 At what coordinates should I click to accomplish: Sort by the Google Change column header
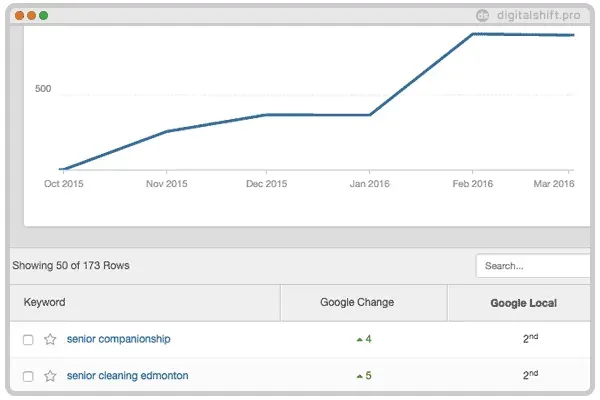(x=357, y=302)
